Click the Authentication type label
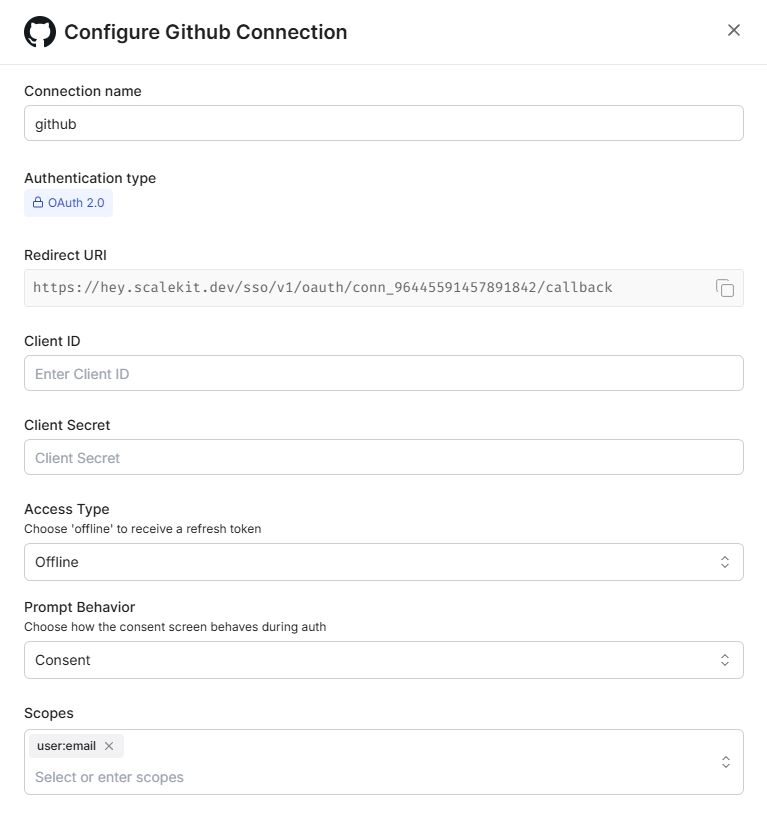The width and height of the screenshot is (767, 823). point(90,178)
